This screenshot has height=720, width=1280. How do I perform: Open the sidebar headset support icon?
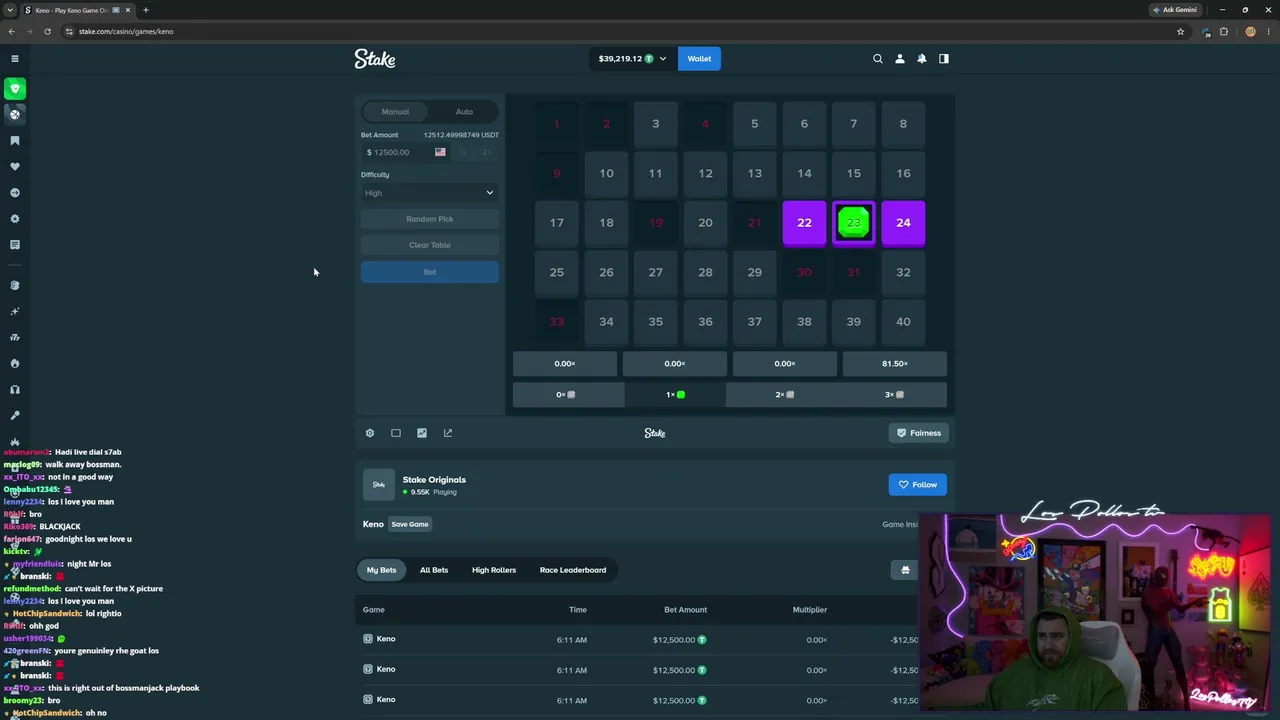tap(15, 390)
